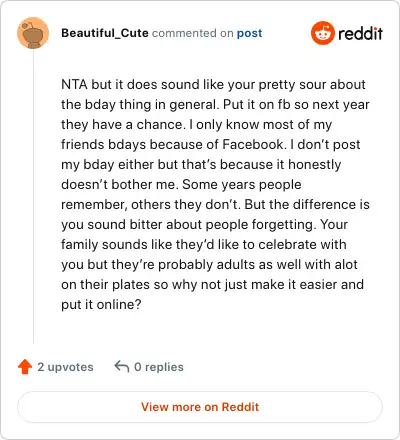Screen dimensions: 400x440
Task: Click the line starting "on their plates so why"
Action: click(x=212, y=285)
